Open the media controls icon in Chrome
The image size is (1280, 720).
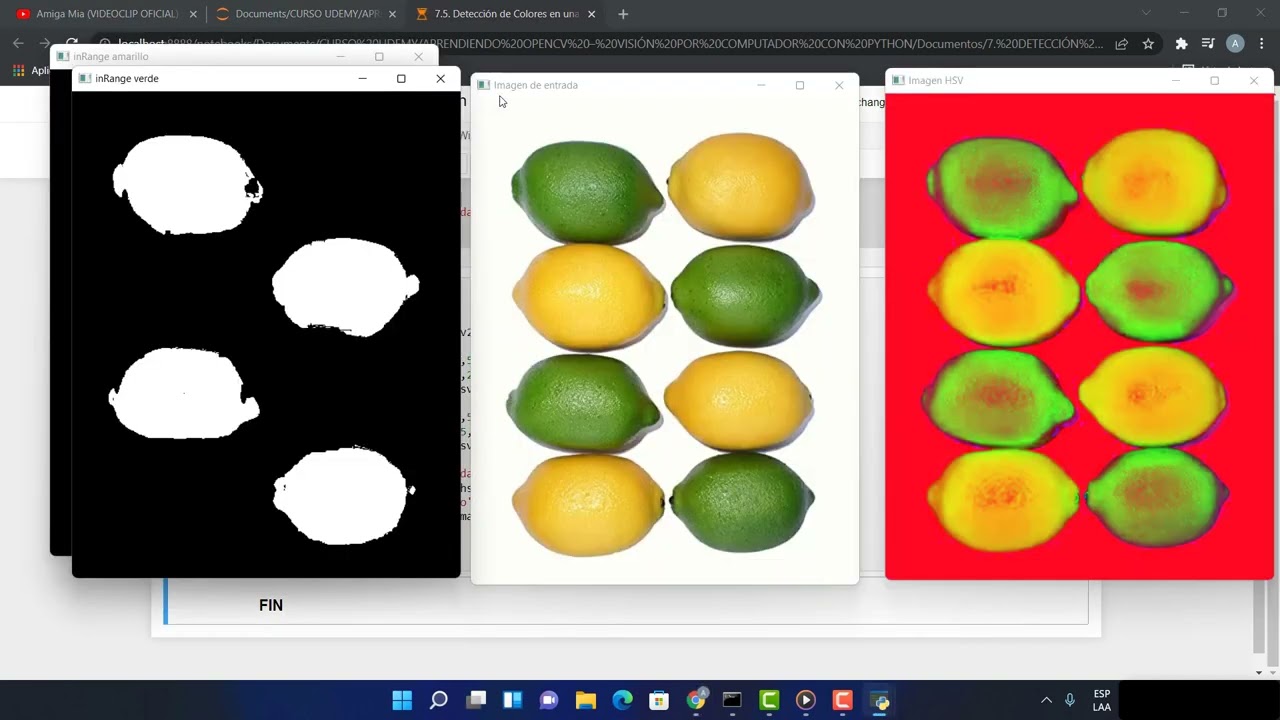pos(1208,43)
